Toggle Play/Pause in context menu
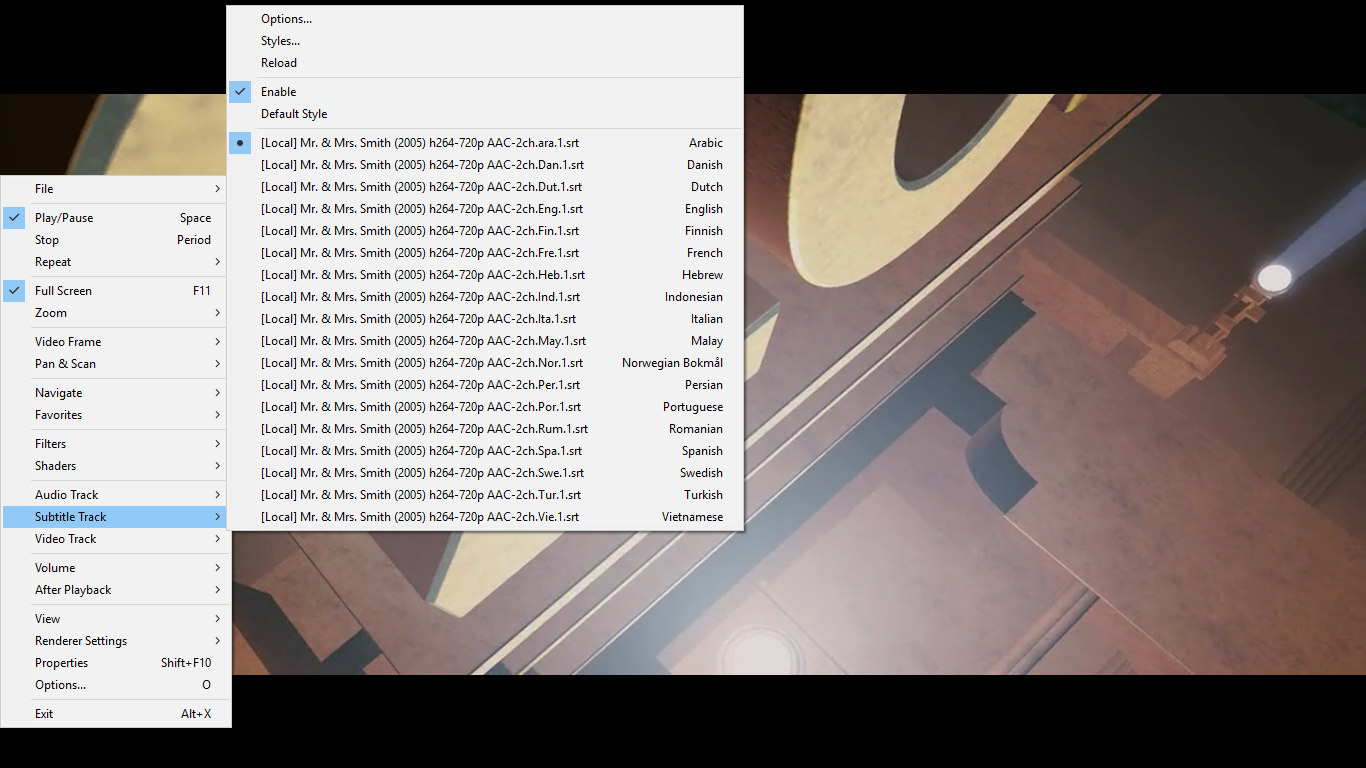This screenshot has height=768, width=1366. point(115,218)
